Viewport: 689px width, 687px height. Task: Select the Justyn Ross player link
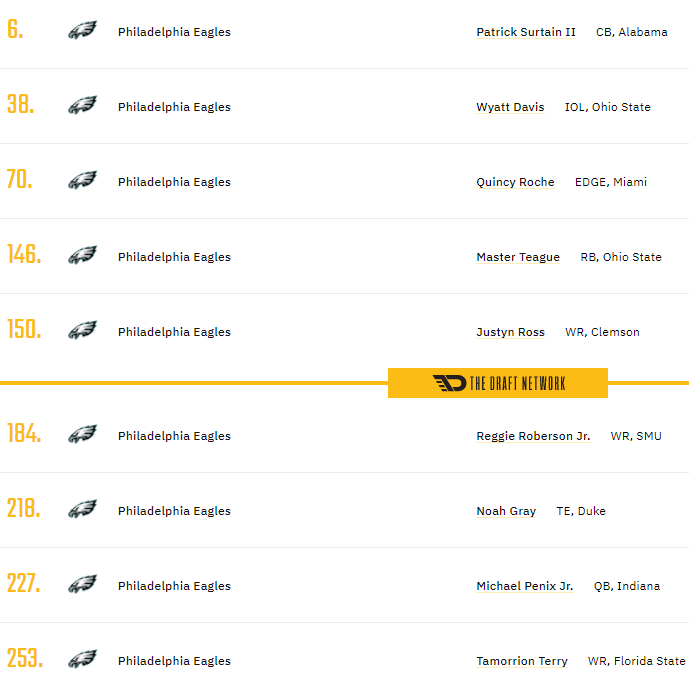point(510,332)
